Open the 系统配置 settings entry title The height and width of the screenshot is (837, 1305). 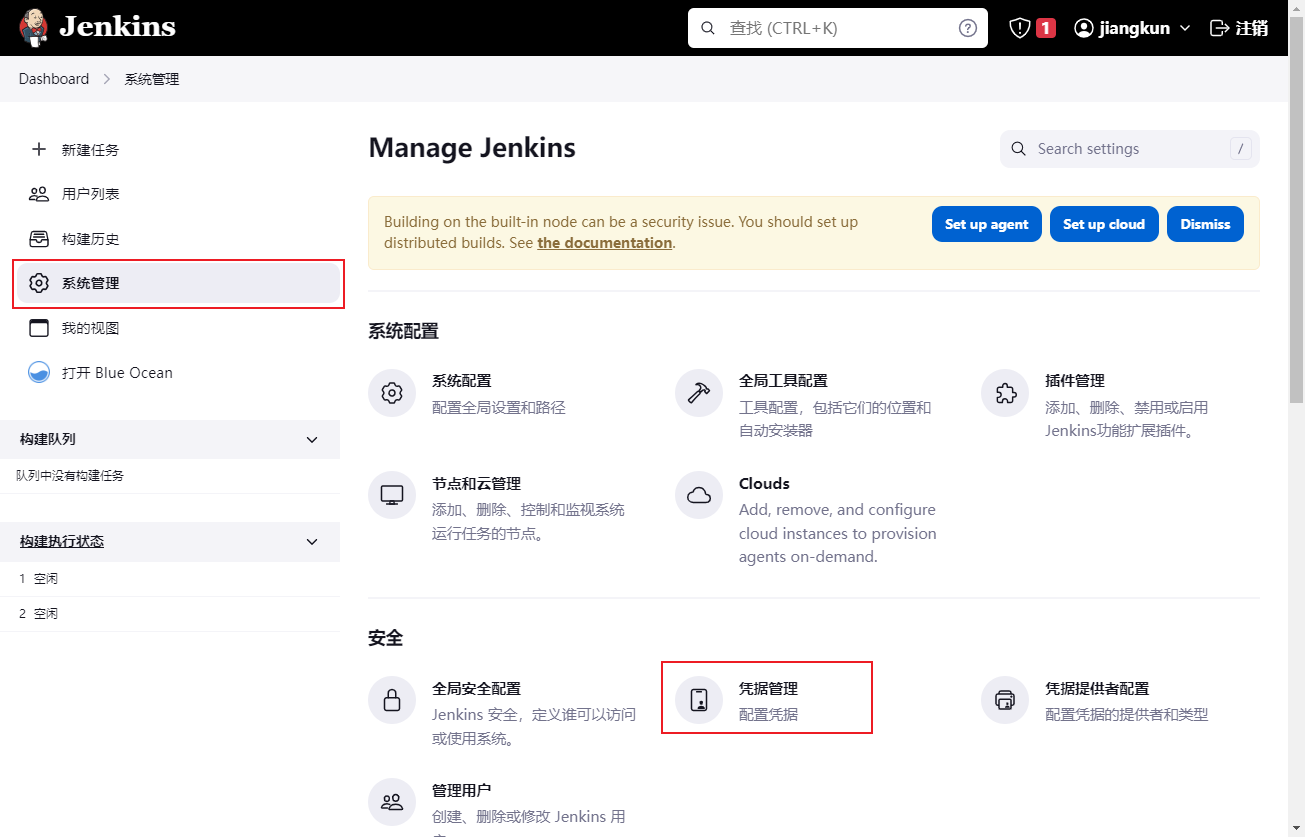[462, 381]
